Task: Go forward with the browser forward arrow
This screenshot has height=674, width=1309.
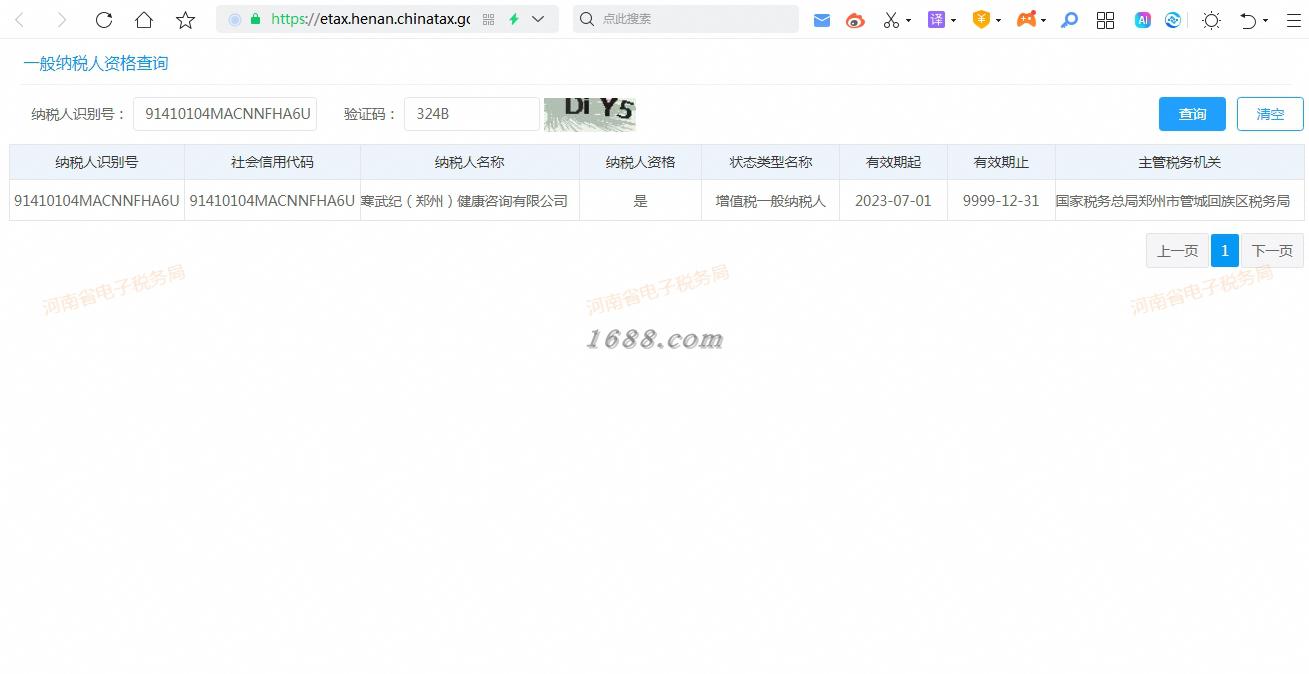Action: point(61,20)
